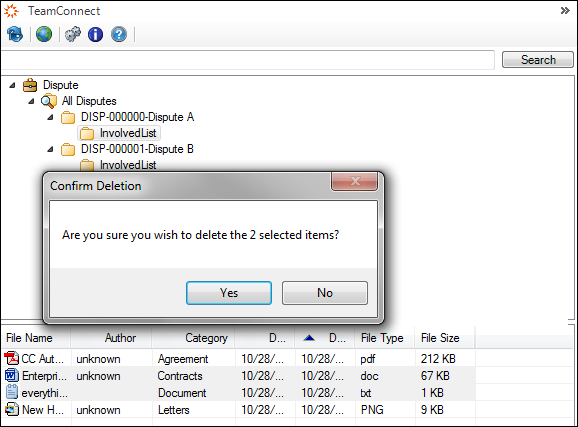The height and width of the screenshot is (427, 578).
Task: Focus the search text field
Action: point(247,60)
